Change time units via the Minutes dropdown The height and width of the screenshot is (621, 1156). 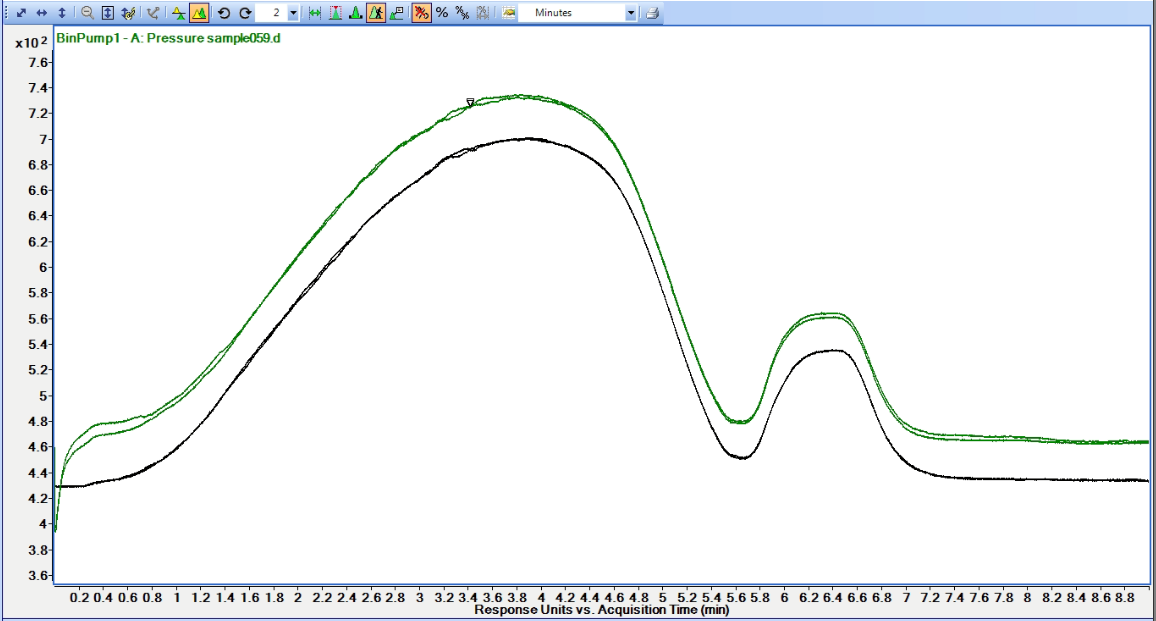point(632,13)
